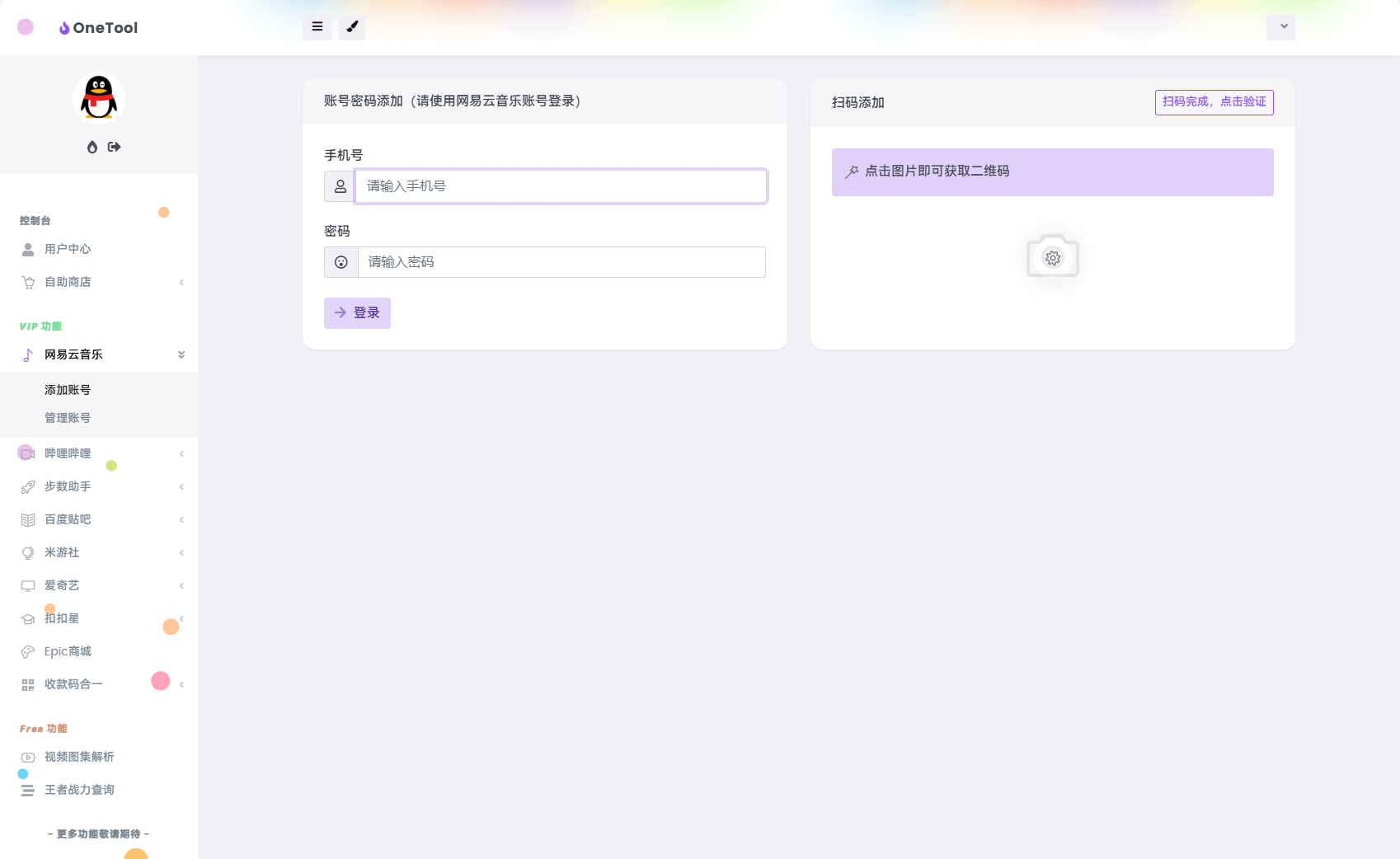Click the OneTool logo
Screen dimensions: 1400x859
coord(98,28)
